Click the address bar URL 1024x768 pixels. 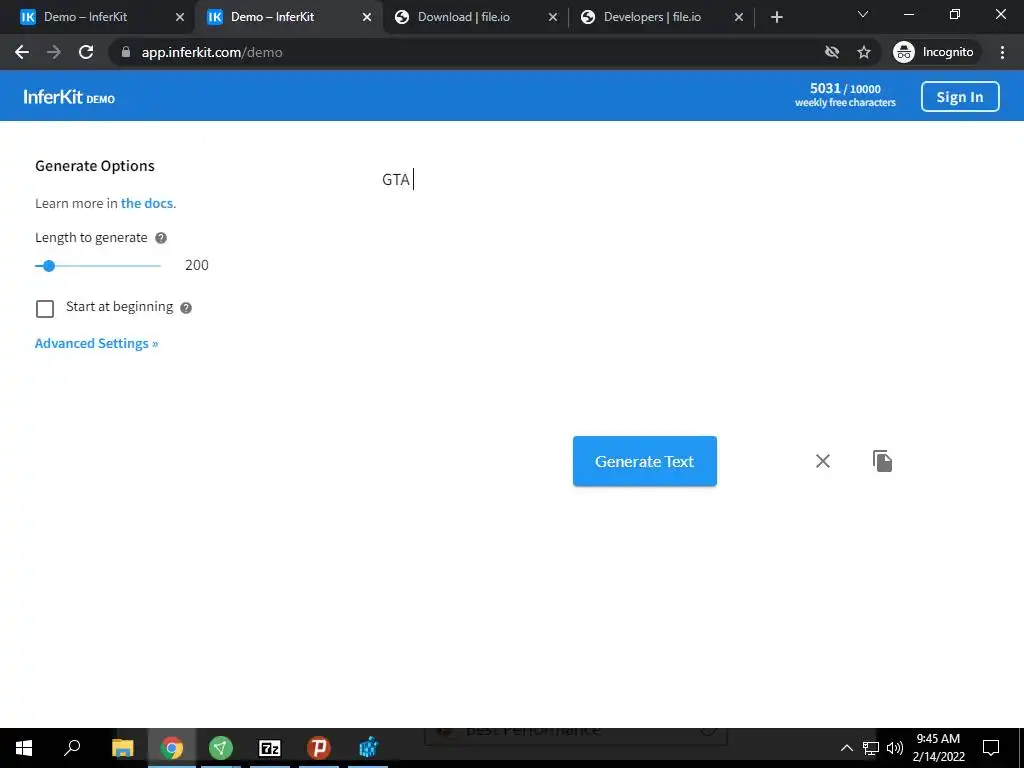(212, 52)
